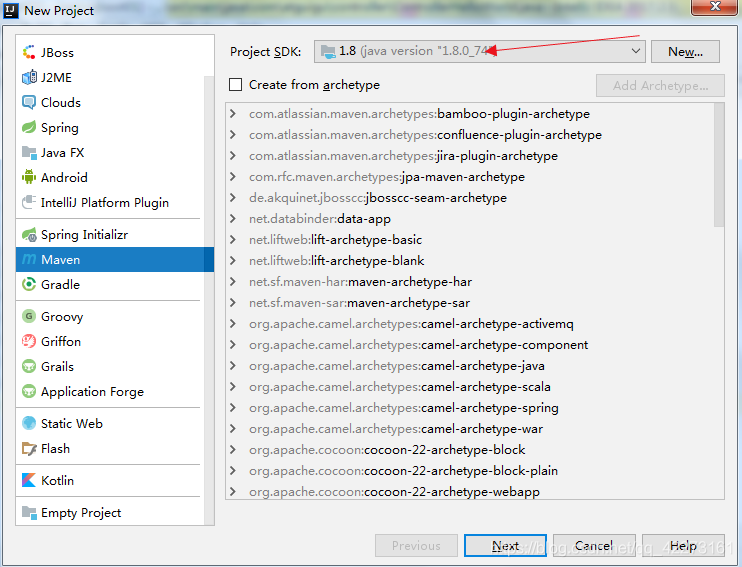Click the Static Web globe icon
Image resolution: width=742 pixels, height=567 pixels.
coord(29,423)
